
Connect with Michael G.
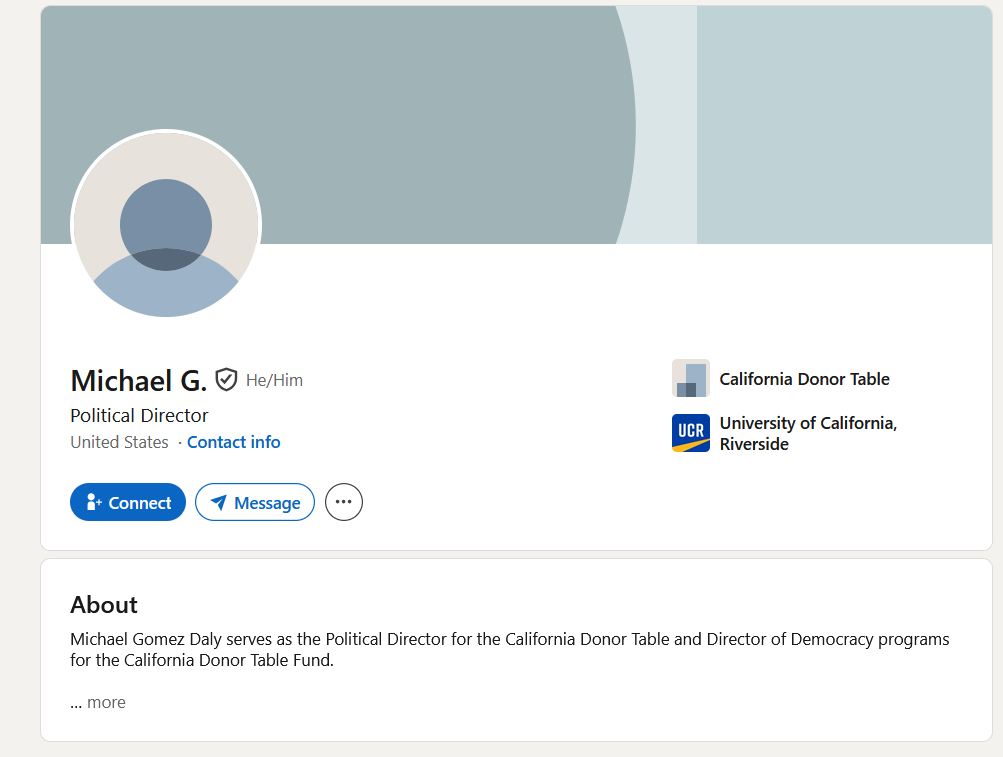(x=128, y=502)
